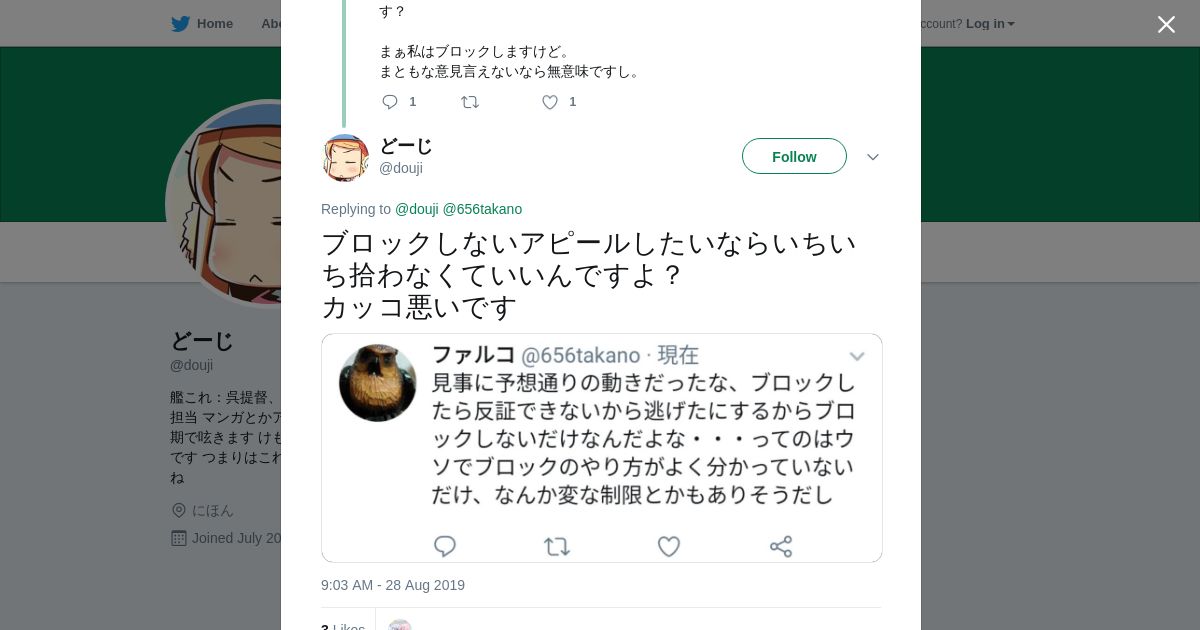Open the どーじ avatar in the tweet header
1200x630 pixels.
pos(346,158)
